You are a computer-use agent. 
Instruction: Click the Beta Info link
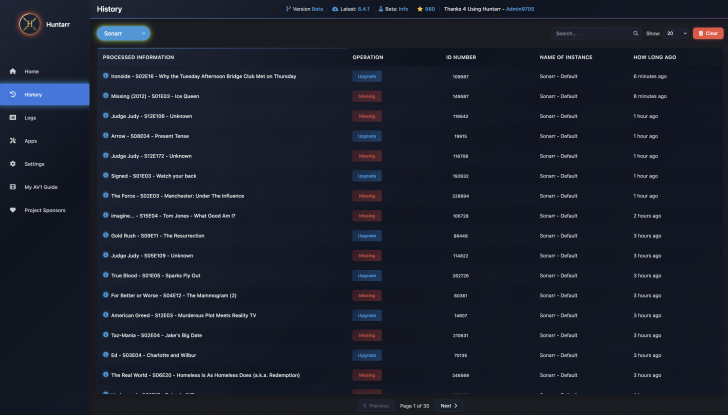[x=393, y=9]
